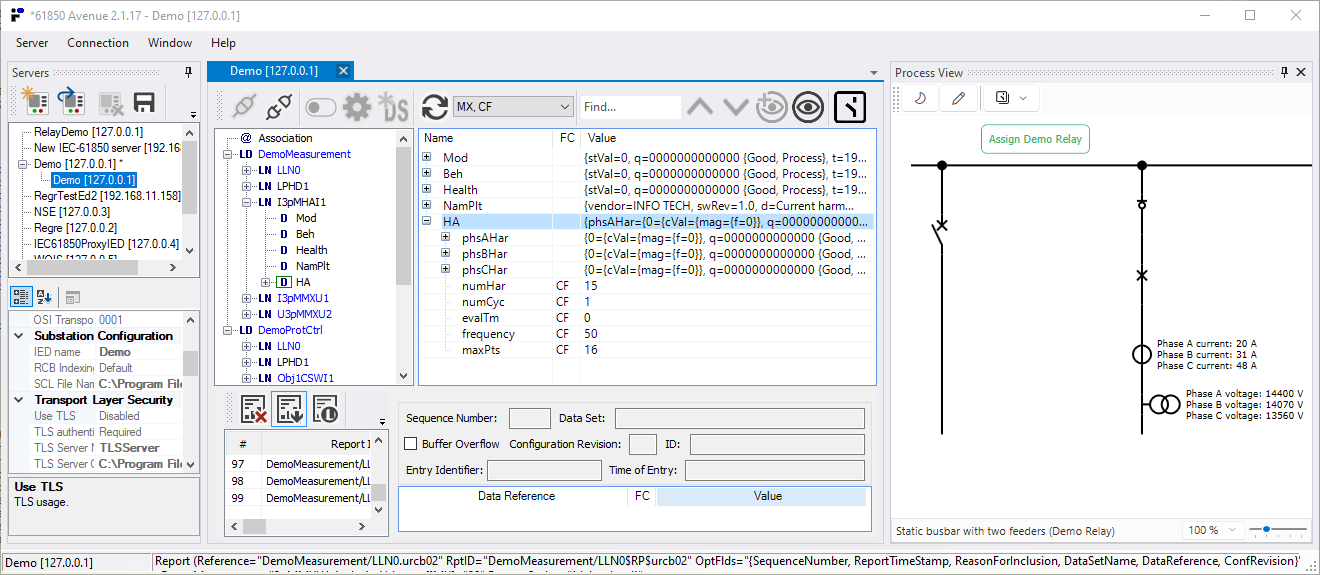Check the Buffer Overflow checkbox
Image resolution: width=1320 pixels, height=575 pixels.
[x=410, y=444]
